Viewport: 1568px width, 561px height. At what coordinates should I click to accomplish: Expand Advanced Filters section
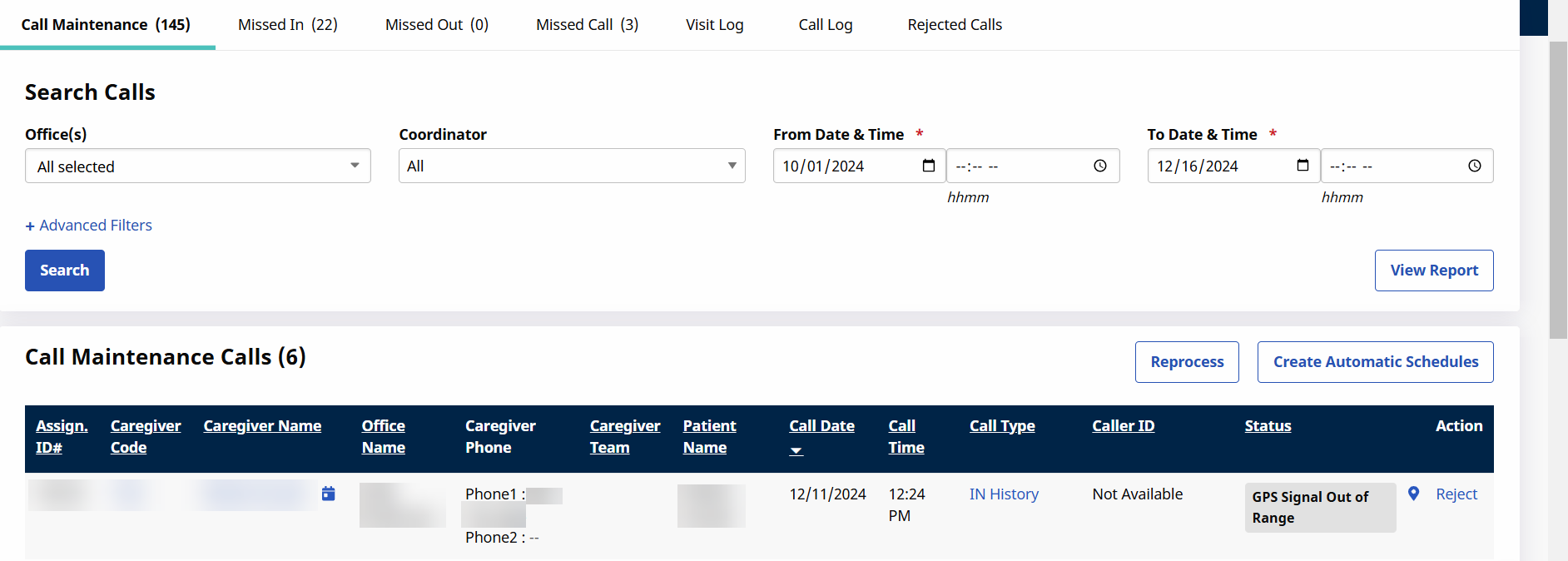[89, 226]
